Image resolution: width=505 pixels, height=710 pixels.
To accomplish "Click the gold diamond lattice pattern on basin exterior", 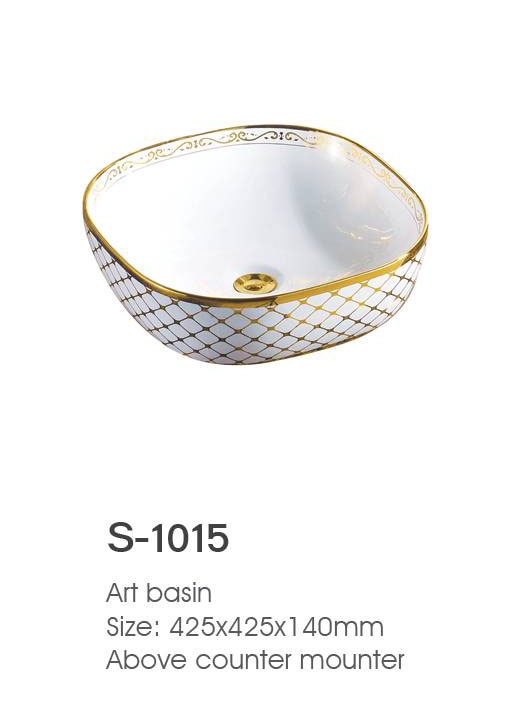I will click(x=254, y=326).
